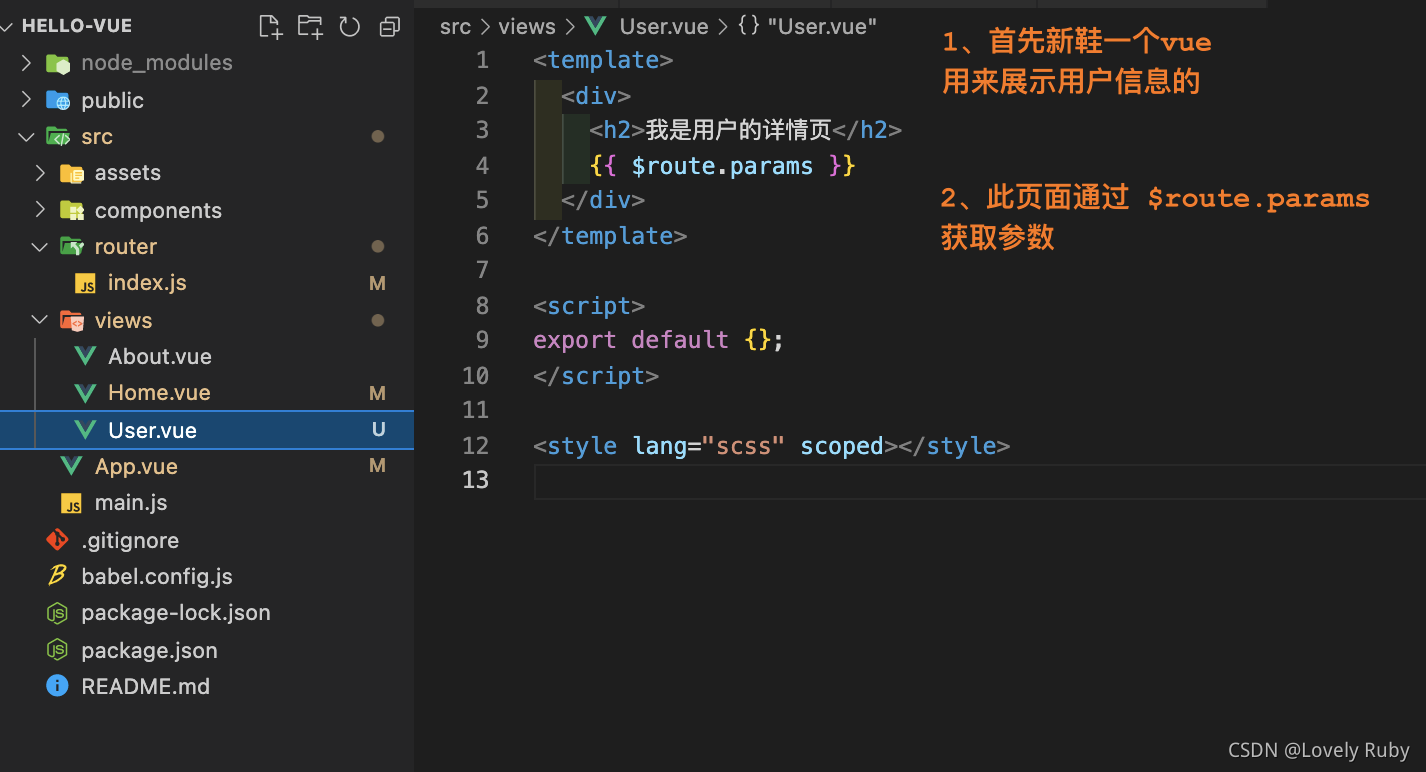
Task: Open README.md file
Action: pyautogui.click(x=146, y=686)
